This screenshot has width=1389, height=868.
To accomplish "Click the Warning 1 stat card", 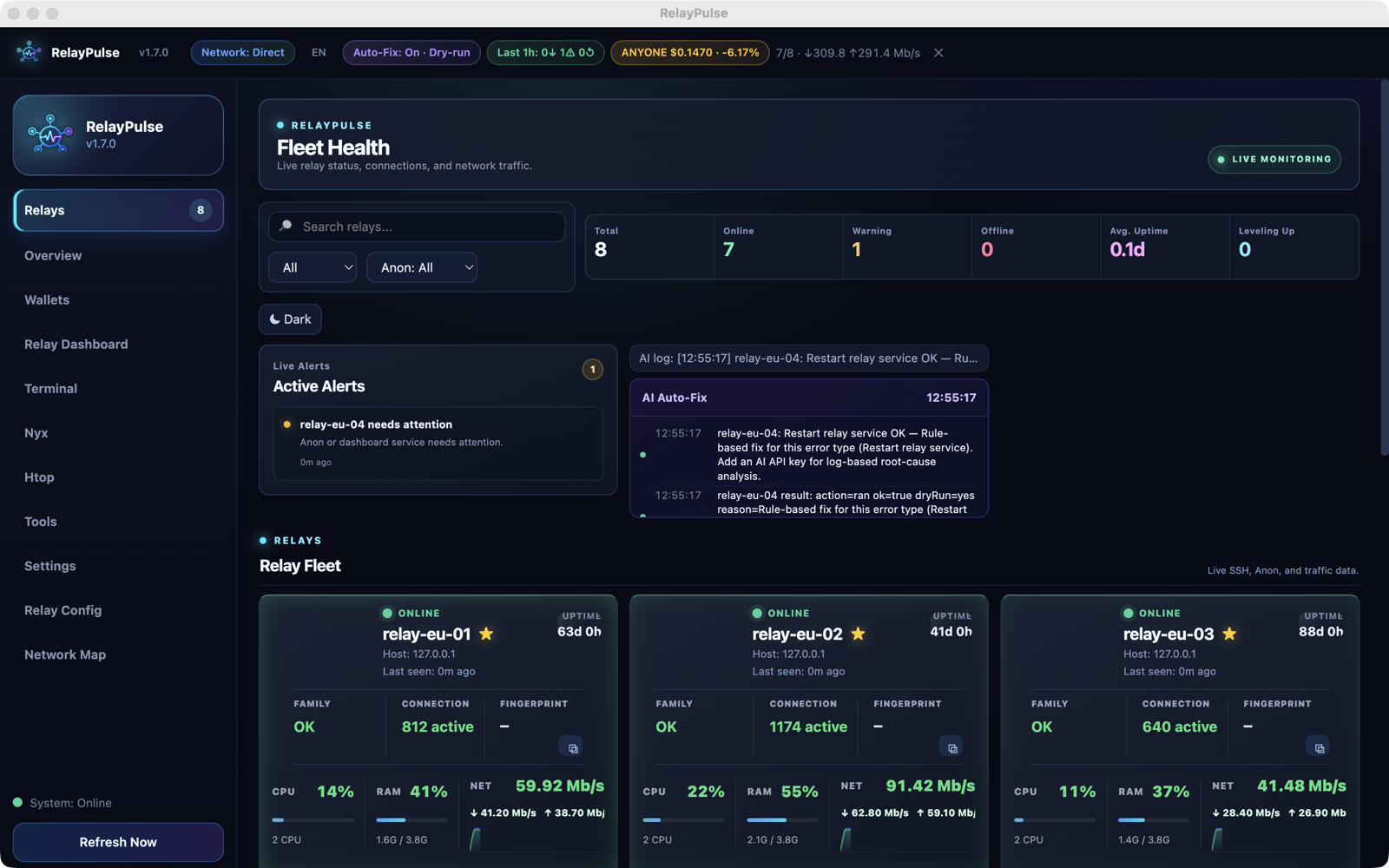I will point(906,247).
